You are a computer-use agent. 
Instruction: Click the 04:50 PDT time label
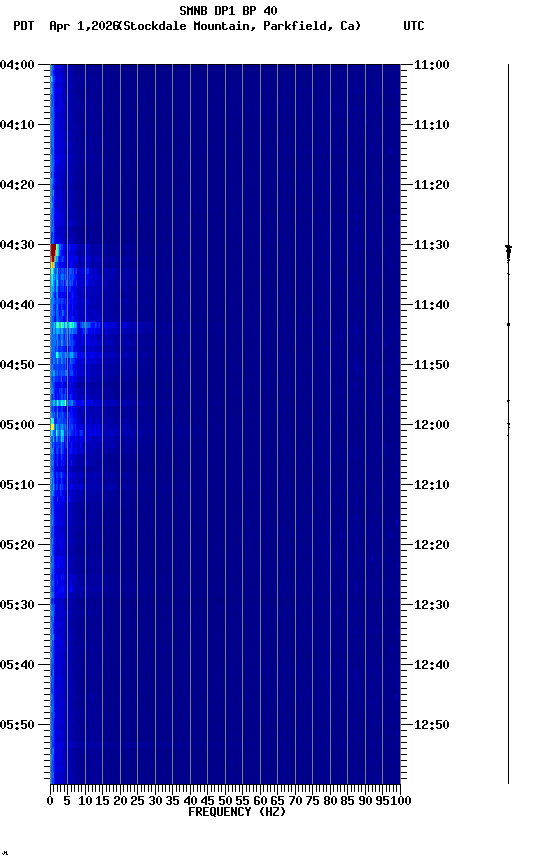[17, 365]
